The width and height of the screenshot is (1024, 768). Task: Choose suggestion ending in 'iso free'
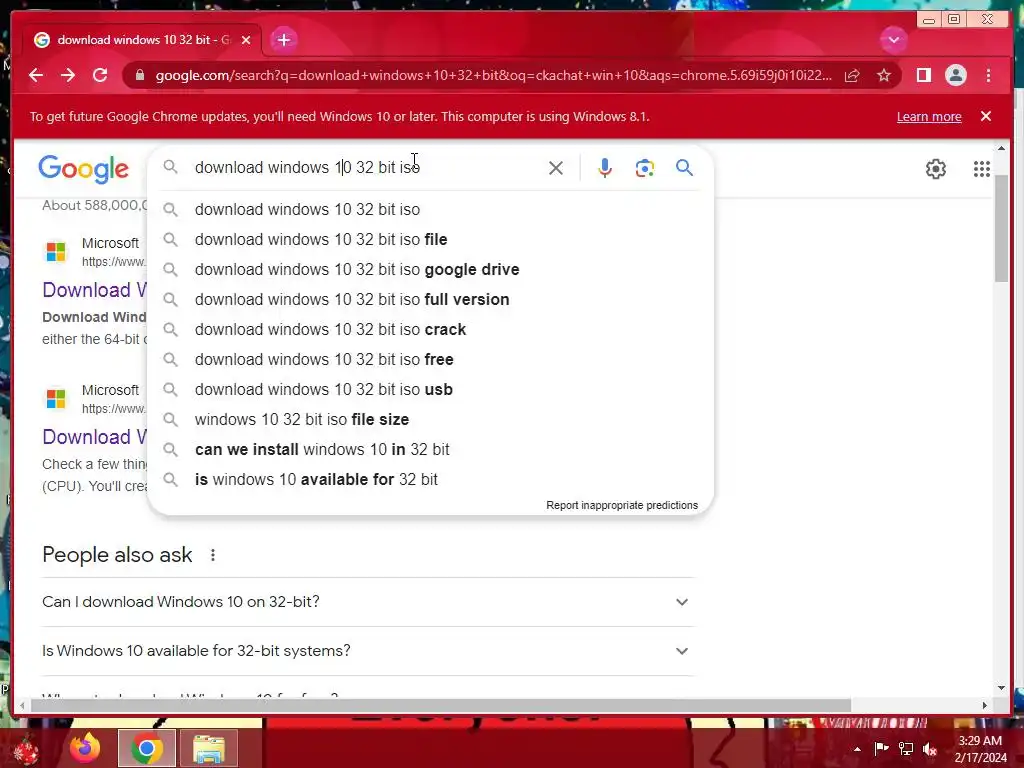431,360
